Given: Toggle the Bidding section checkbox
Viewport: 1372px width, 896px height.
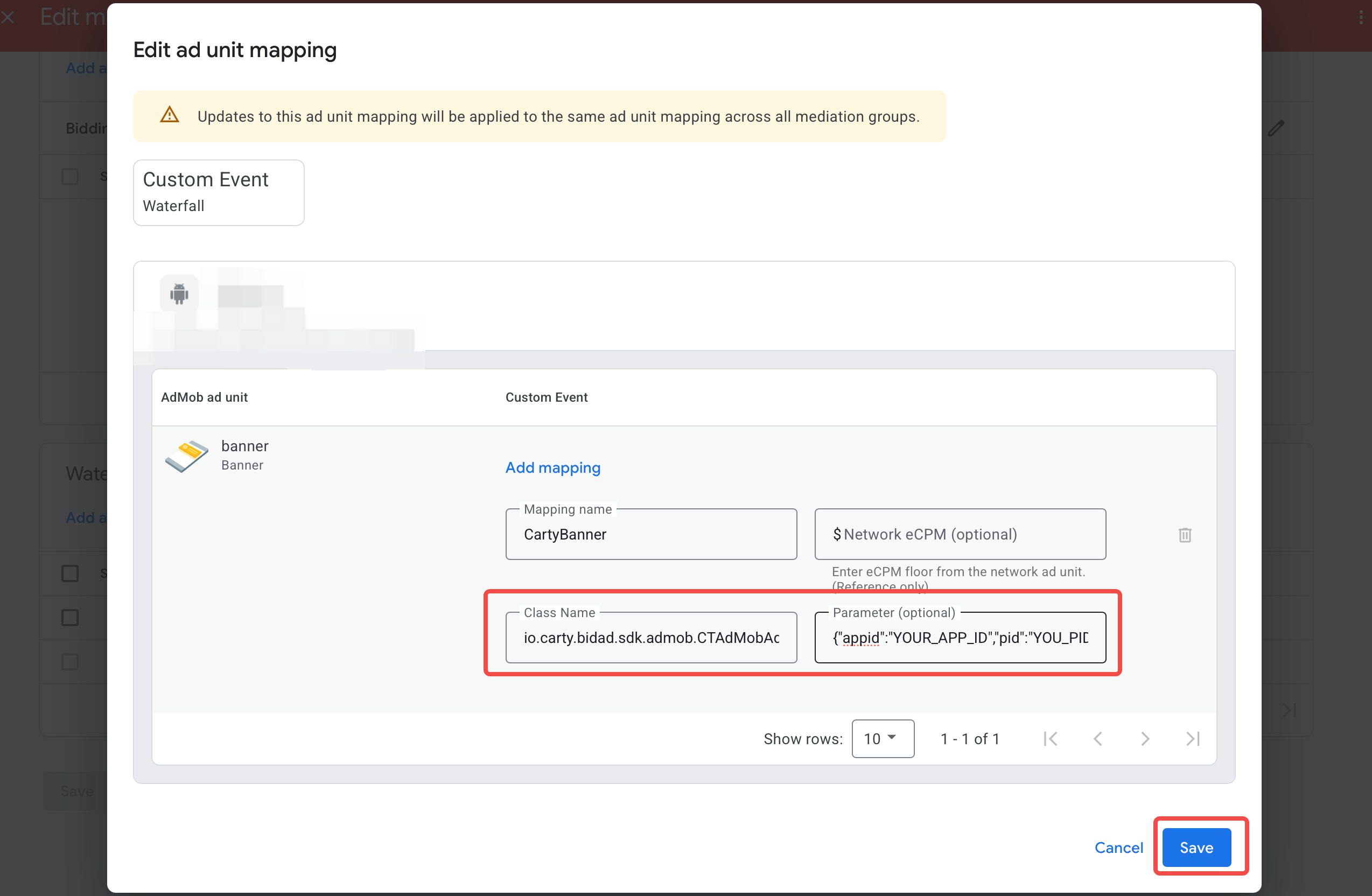Looking at the screenshot, I should point(70,177).
